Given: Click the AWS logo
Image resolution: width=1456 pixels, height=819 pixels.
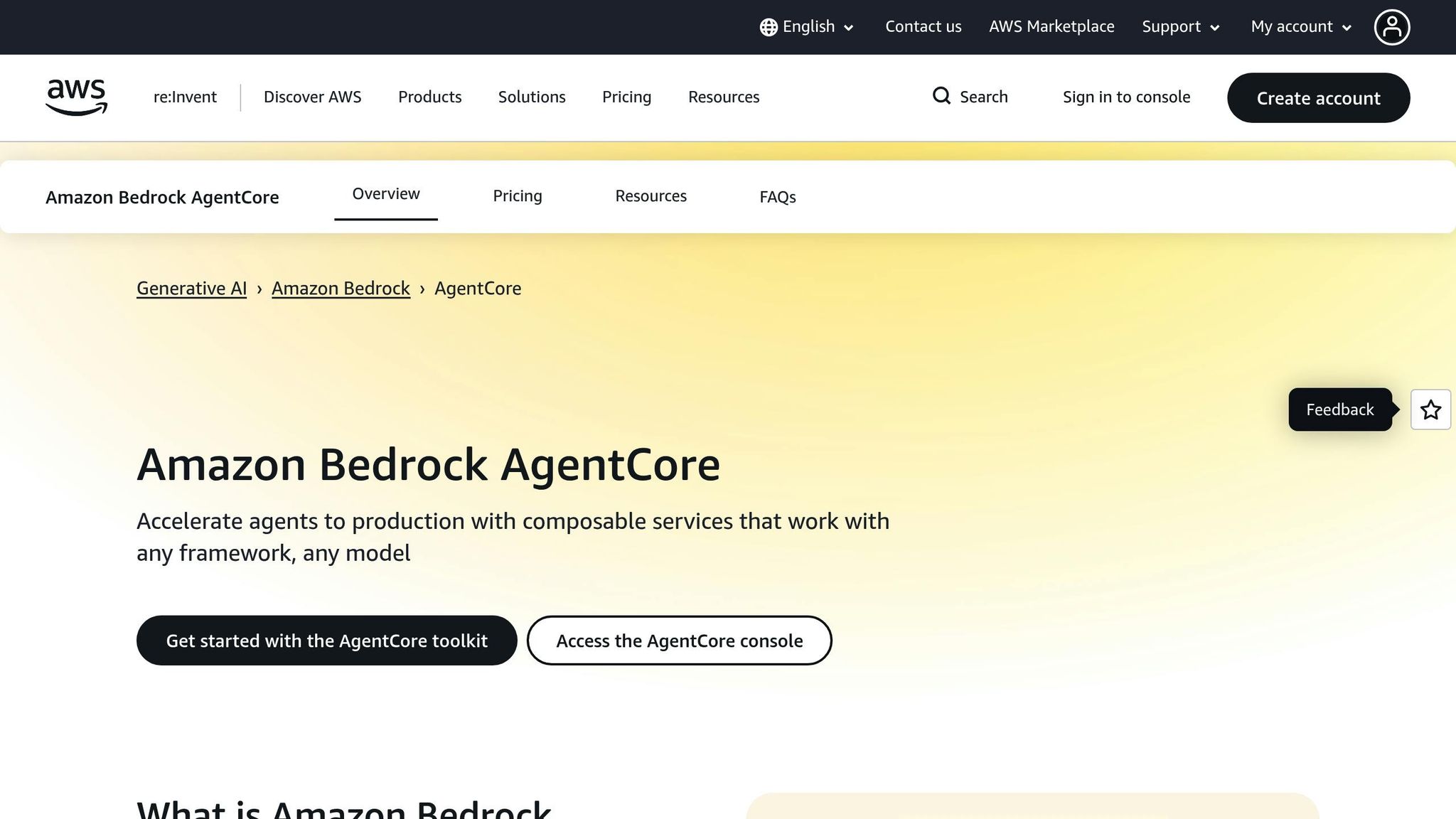Looking at the screenshot, I should 76,97.
